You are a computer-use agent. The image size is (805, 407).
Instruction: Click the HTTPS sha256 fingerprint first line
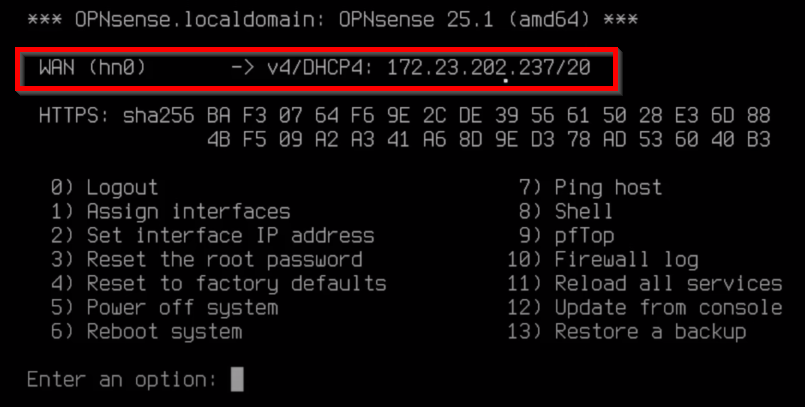coord(405,116)
